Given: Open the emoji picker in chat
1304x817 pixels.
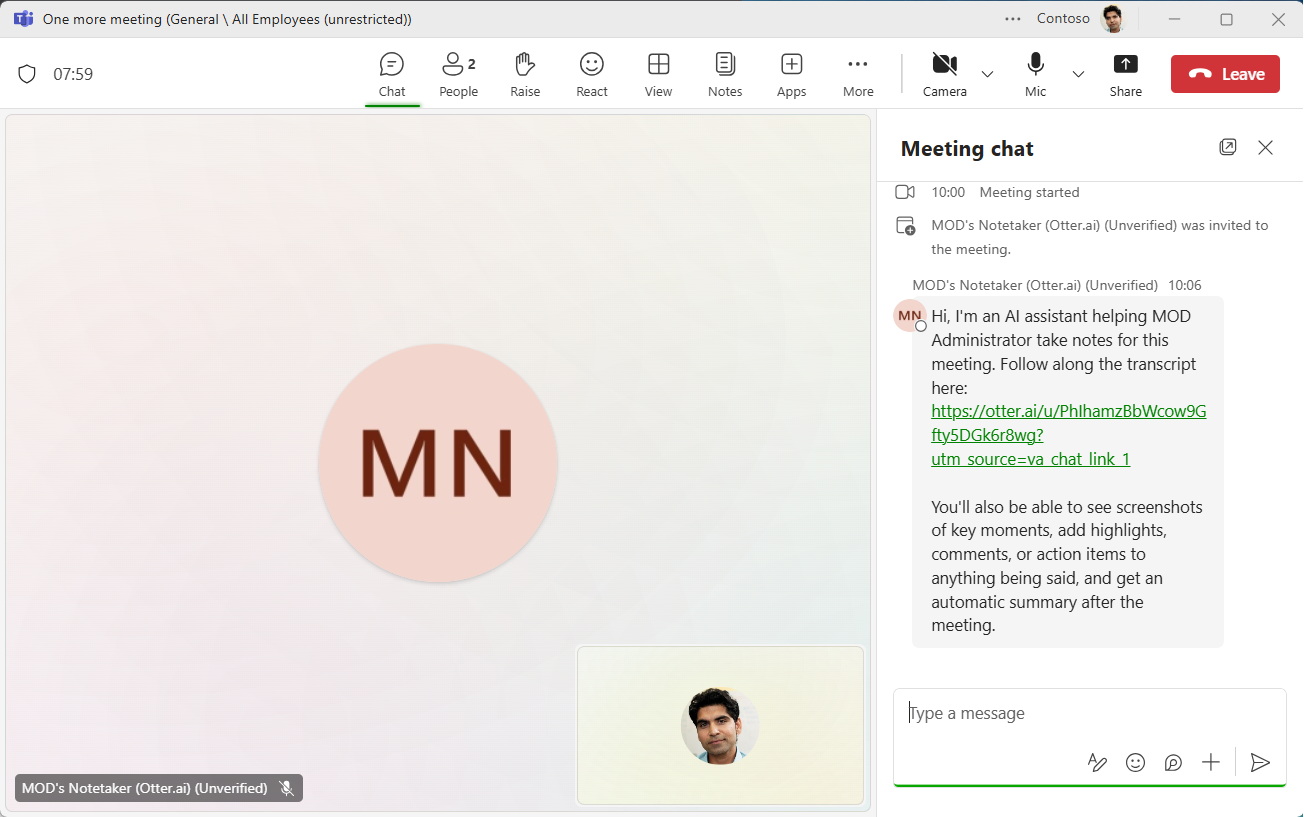Looking at the screenshot, I should 1135,762.
